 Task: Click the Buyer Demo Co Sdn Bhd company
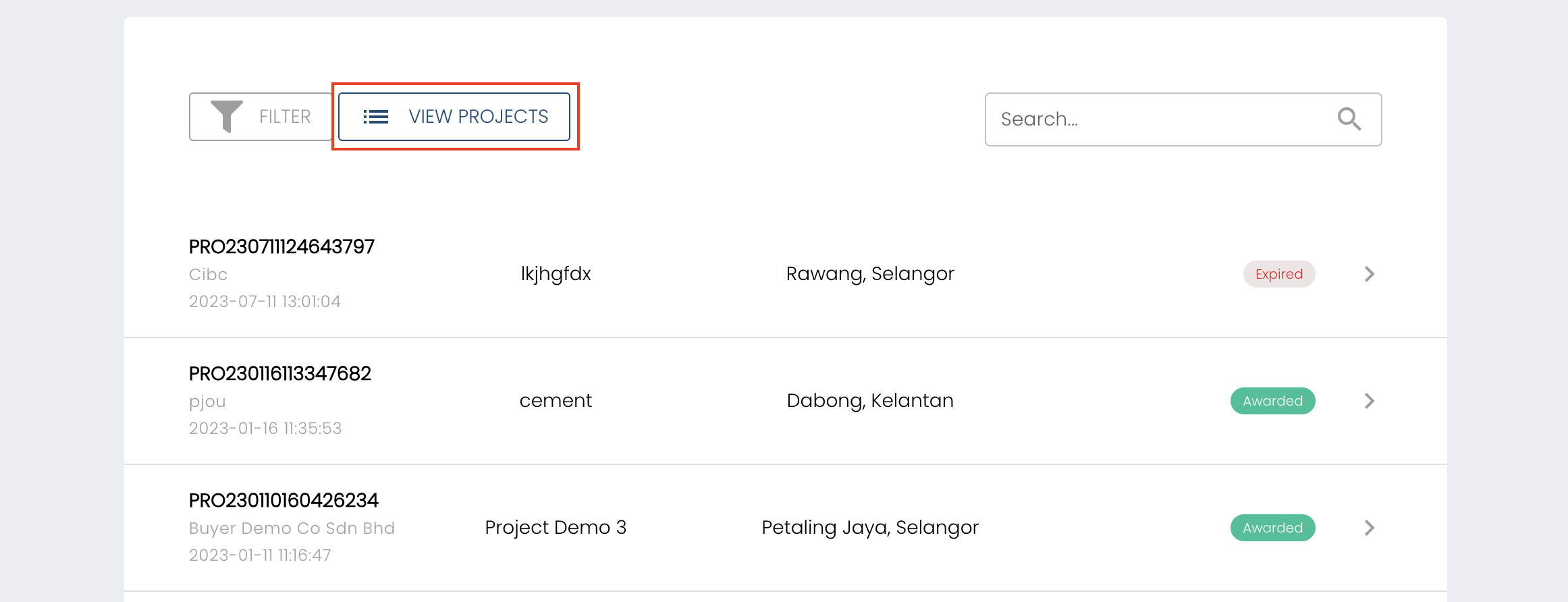click(x=292, y=528)
